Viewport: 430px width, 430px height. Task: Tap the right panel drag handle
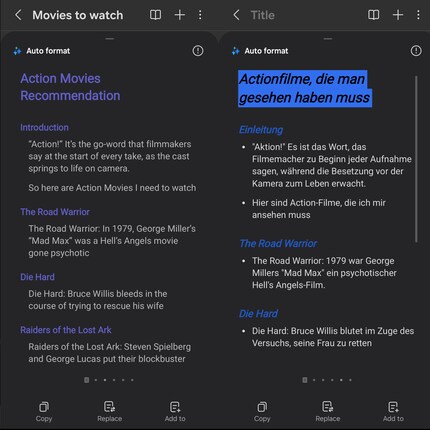pyautogui.click(x=328, y=39)
